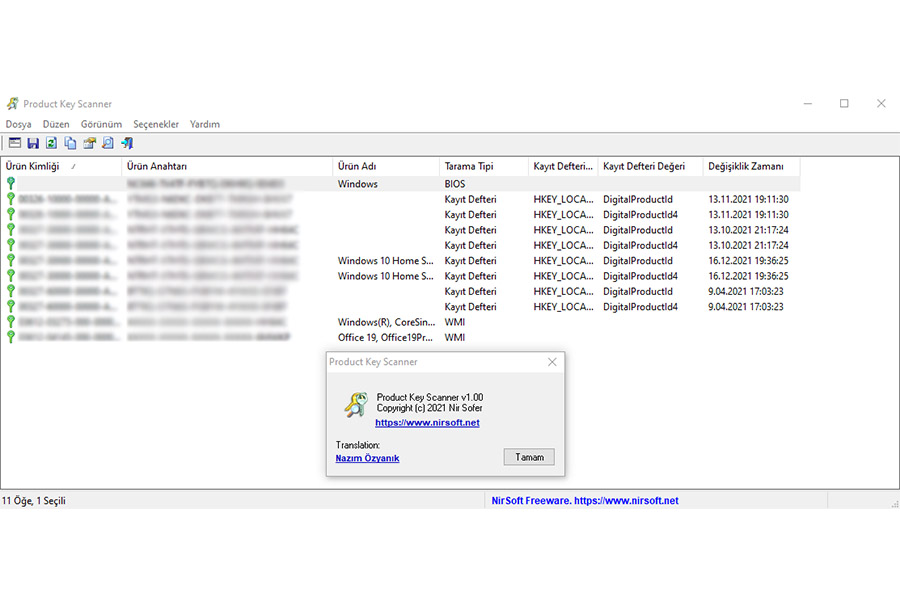Screen dimensions: 900x600
Task: Maximize the Product Key Scanner main window
Action: tap(844, 103)
